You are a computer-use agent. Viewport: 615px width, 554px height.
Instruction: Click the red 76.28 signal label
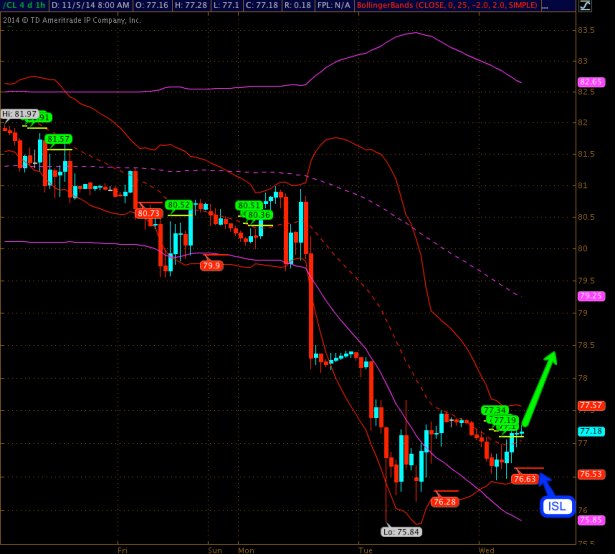(x=445, y=502)
